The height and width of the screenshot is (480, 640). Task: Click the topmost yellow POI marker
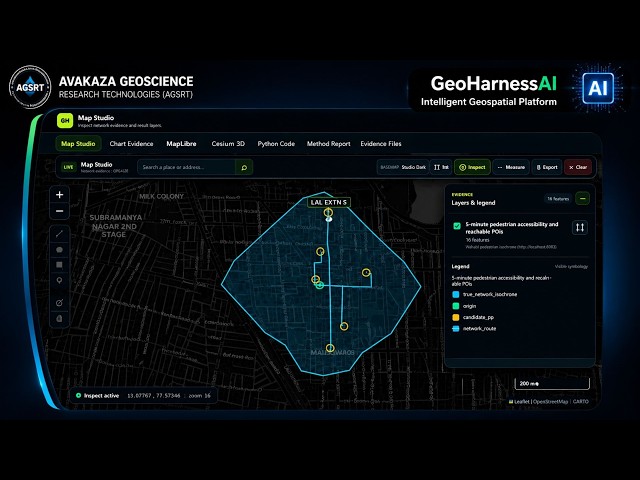[328, 212]
